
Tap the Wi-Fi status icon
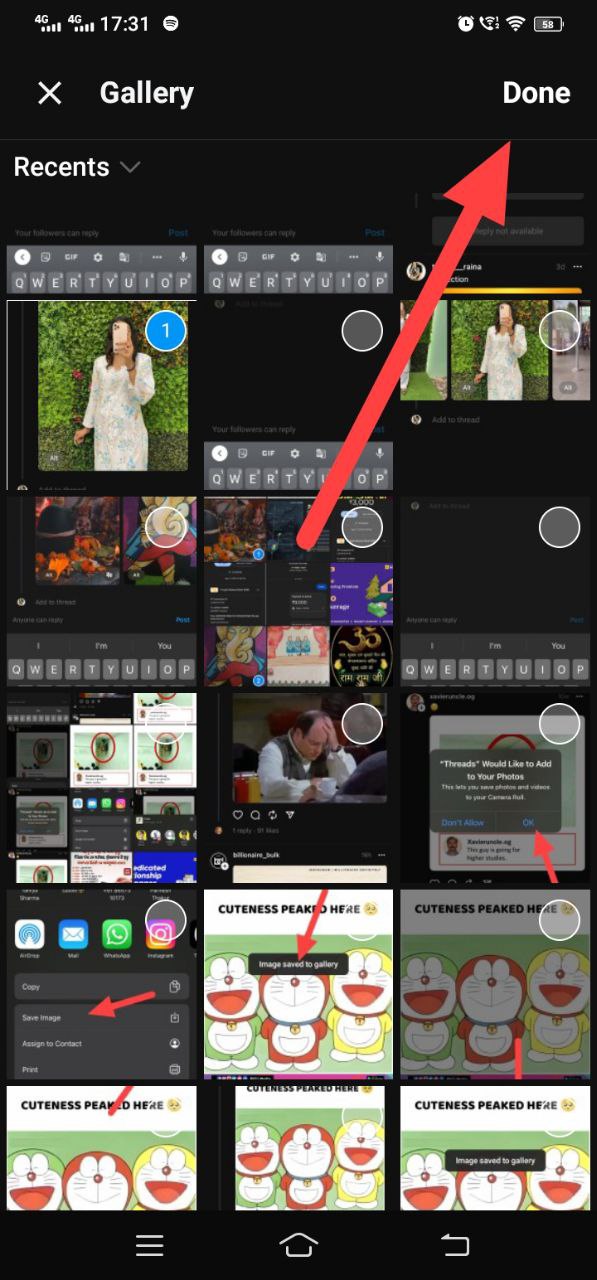pos(516,24)
